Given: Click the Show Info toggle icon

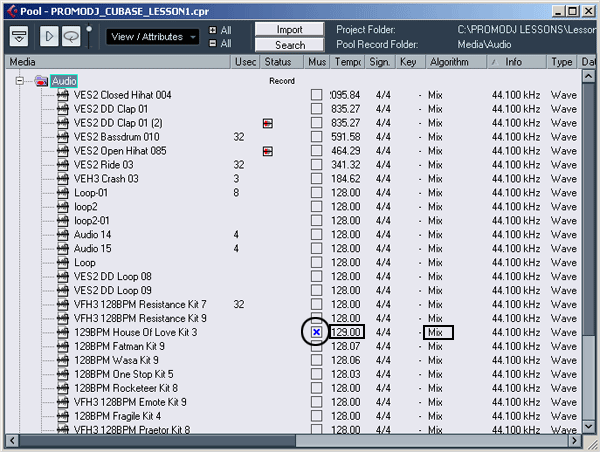Looking at the screenshot, I should point(19,36).
